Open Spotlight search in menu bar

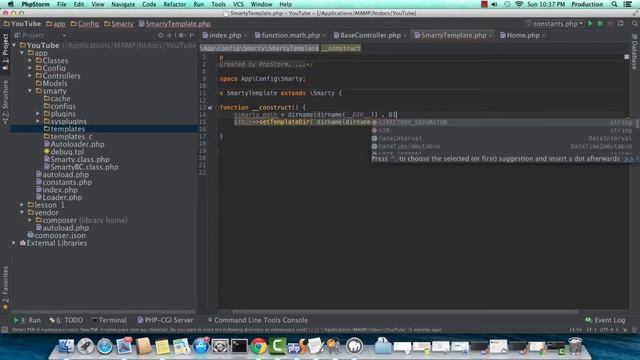click(614, 4)
